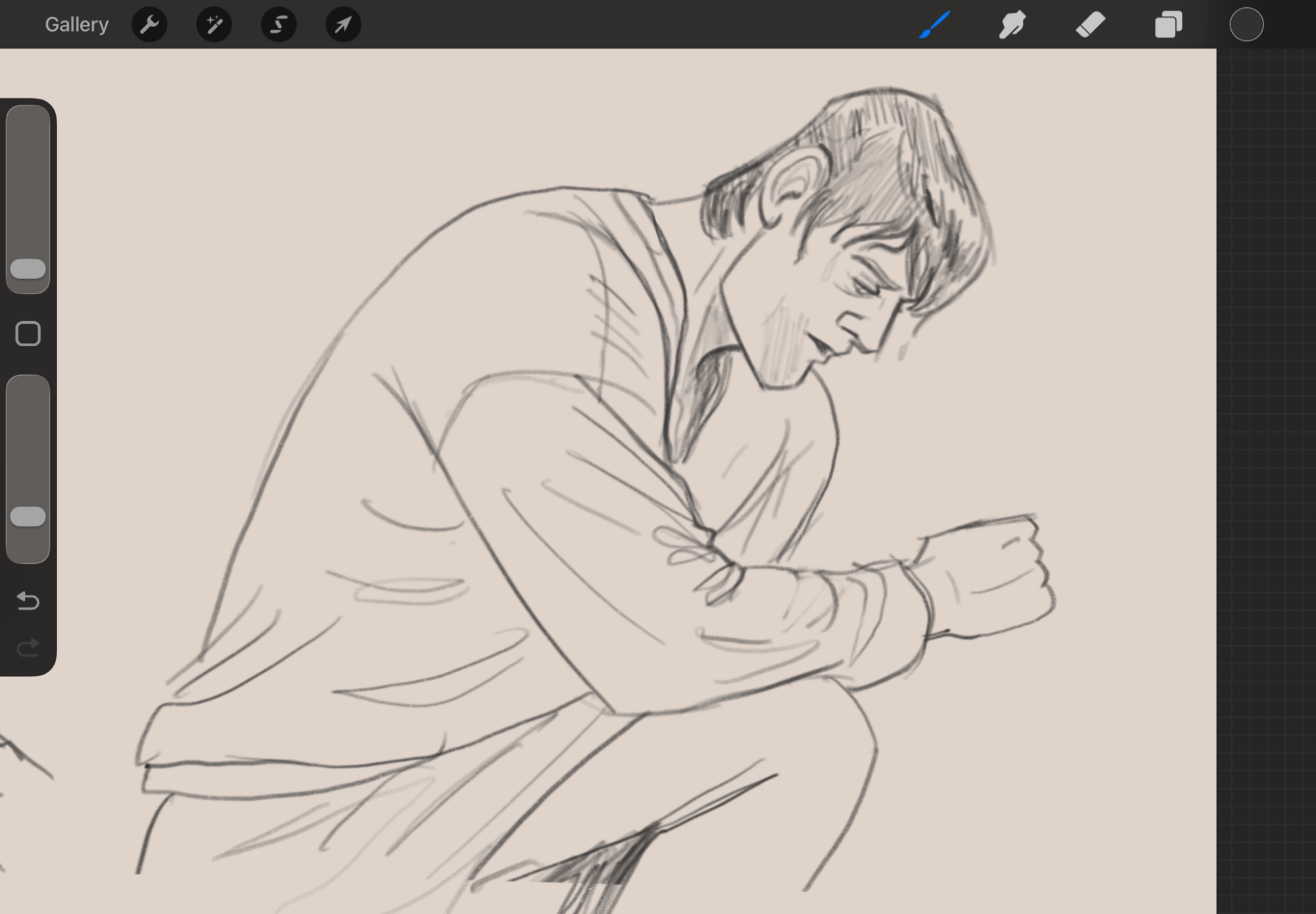Screen dimensions: 1316x914
Task: Tap the dark area beside the canvas
Action: pyautogui.click(x=1267, y=461)
